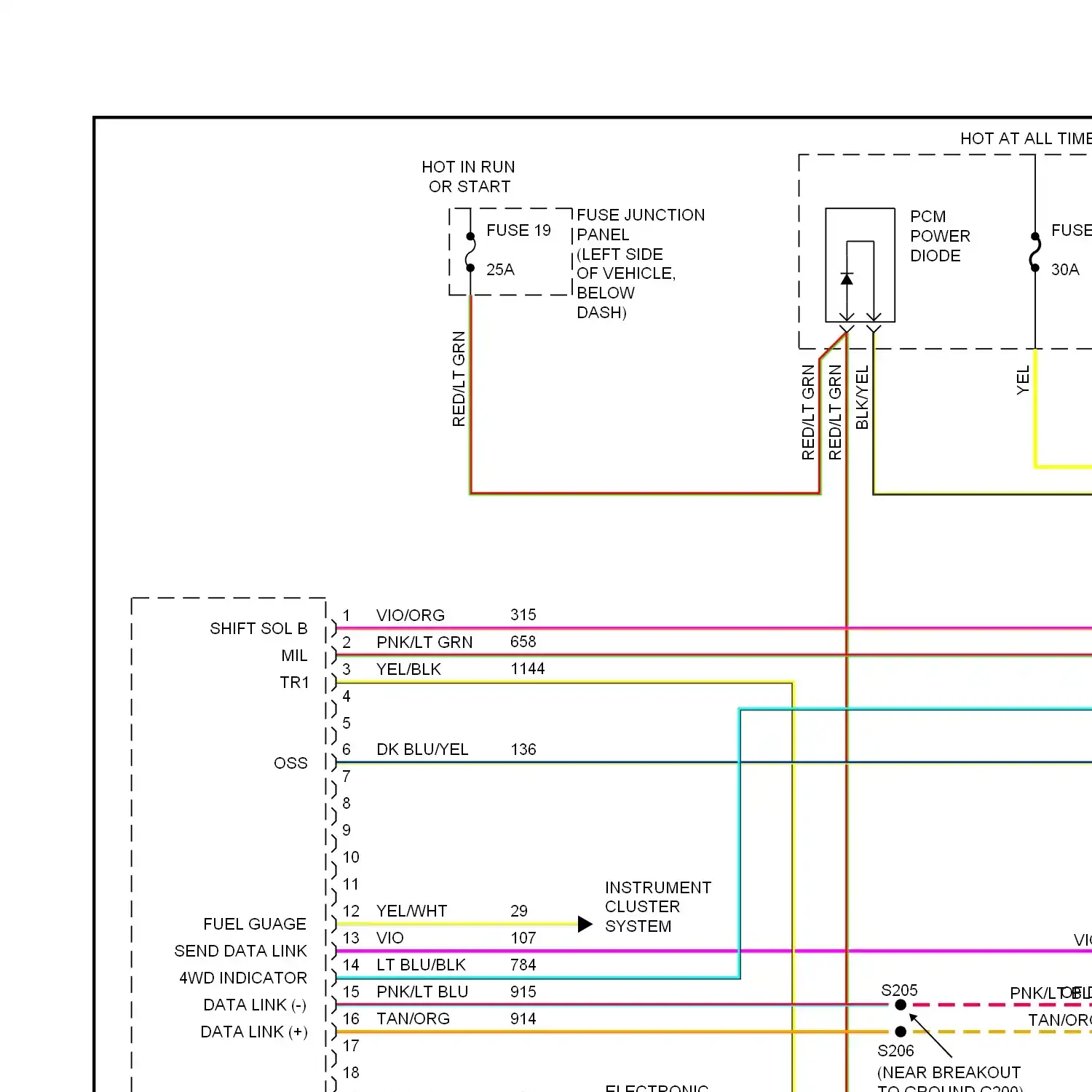Click circuit number 315
The width and height of the screenshot is (1092, 1092).
(x=523, y=614)
